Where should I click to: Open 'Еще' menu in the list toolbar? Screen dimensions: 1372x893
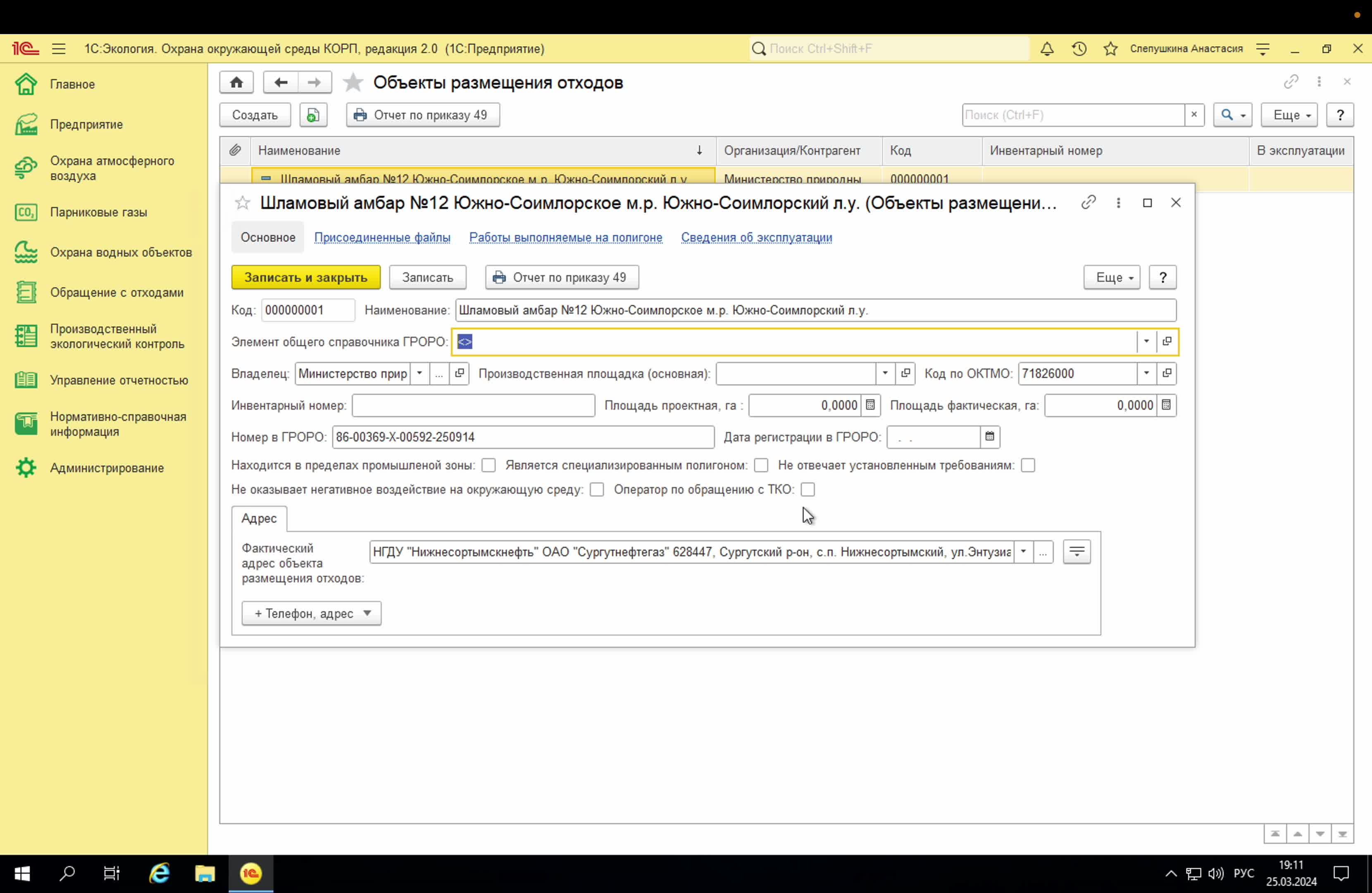pos(1289,115)
